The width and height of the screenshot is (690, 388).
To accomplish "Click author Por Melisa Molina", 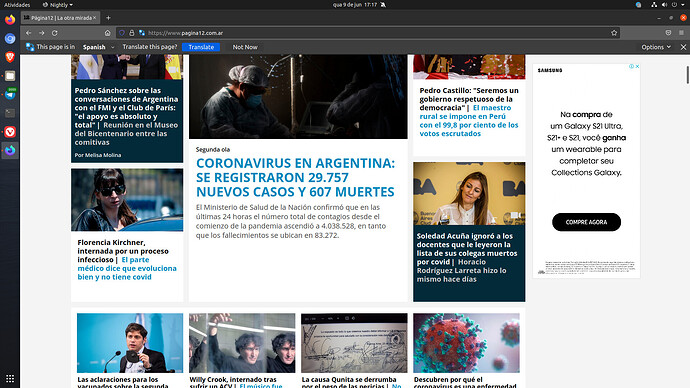I will pyautogui.click(x=98, y=155).
